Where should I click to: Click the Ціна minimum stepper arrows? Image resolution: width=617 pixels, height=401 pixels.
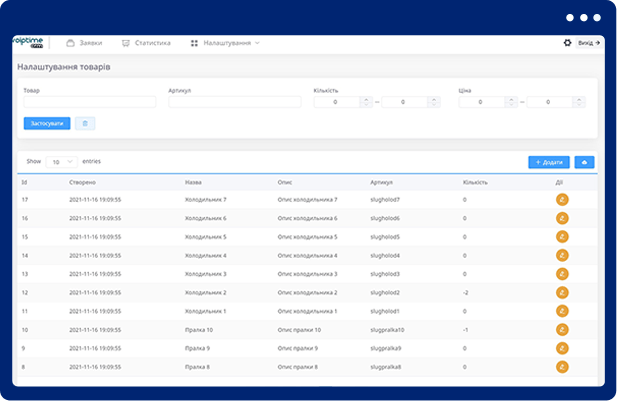511,102
